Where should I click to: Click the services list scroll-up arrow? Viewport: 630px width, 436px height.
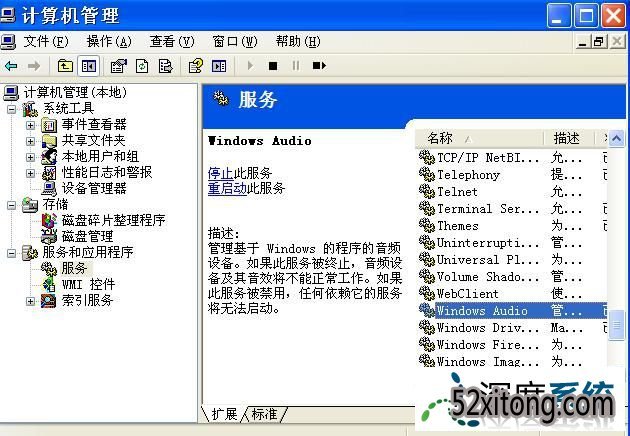tap(616, 139)
